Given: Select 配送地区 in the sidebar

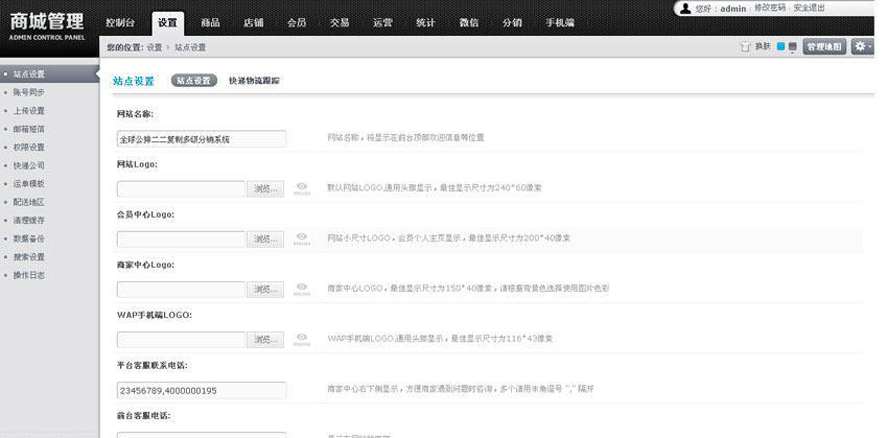Looking at the screenshot, I should point(29,202).
